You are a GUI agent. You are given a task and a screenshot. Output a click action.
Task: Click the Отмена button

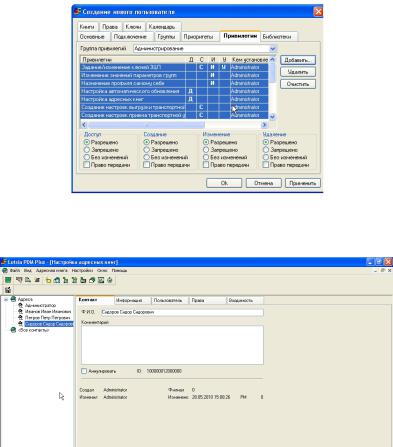tap(264, 183)
